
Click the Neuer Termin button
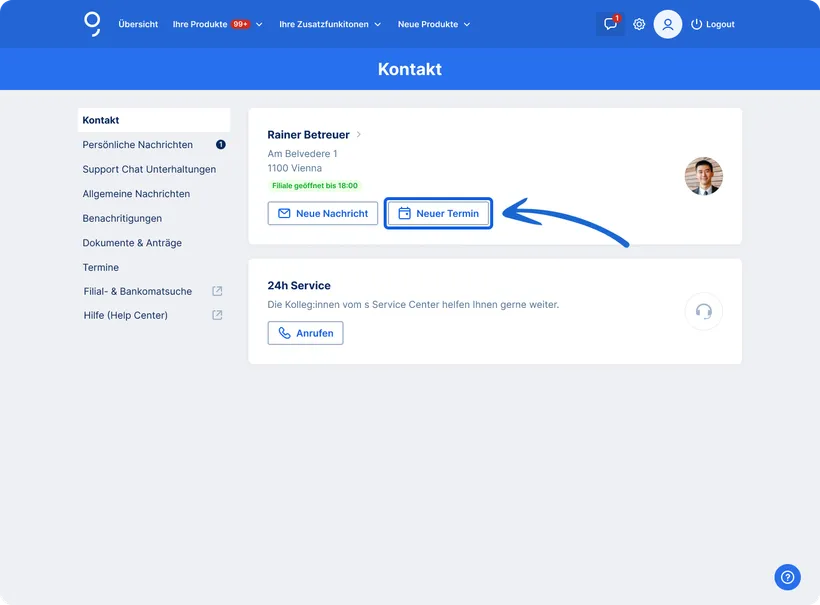pos(438,213)
